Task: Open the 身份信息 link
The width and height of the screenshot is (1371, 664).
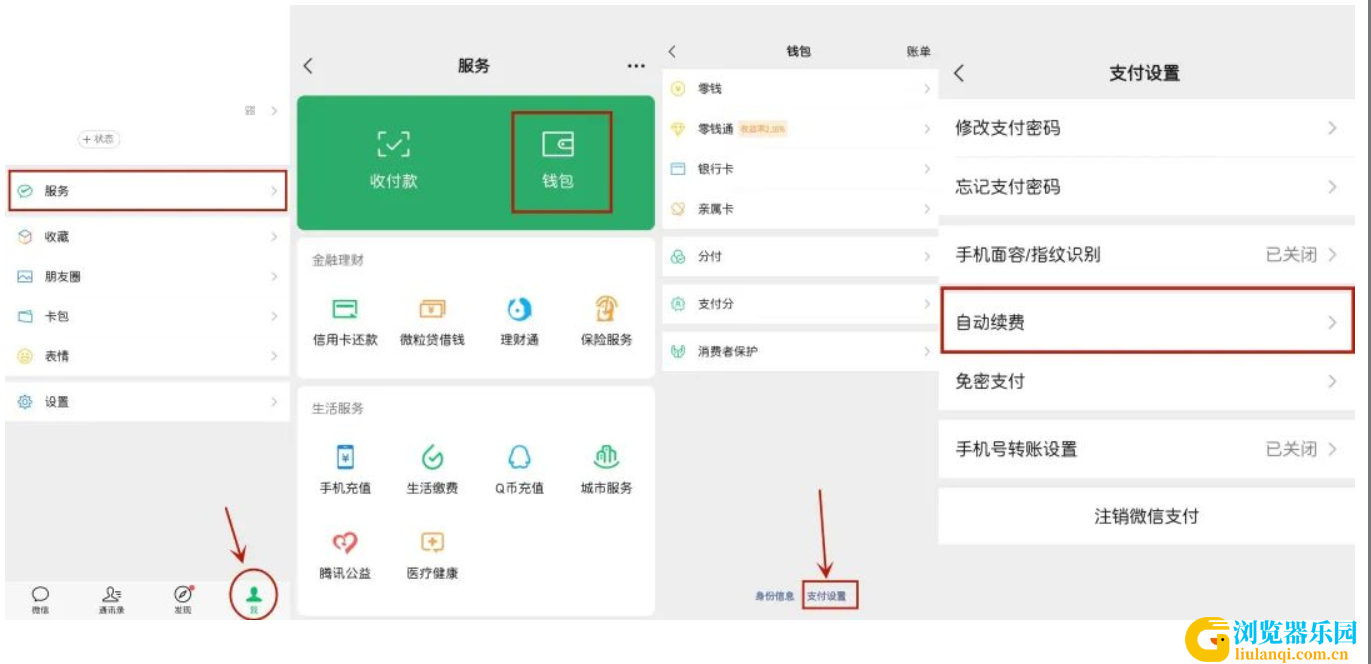Action: click(x=775, y=597)
